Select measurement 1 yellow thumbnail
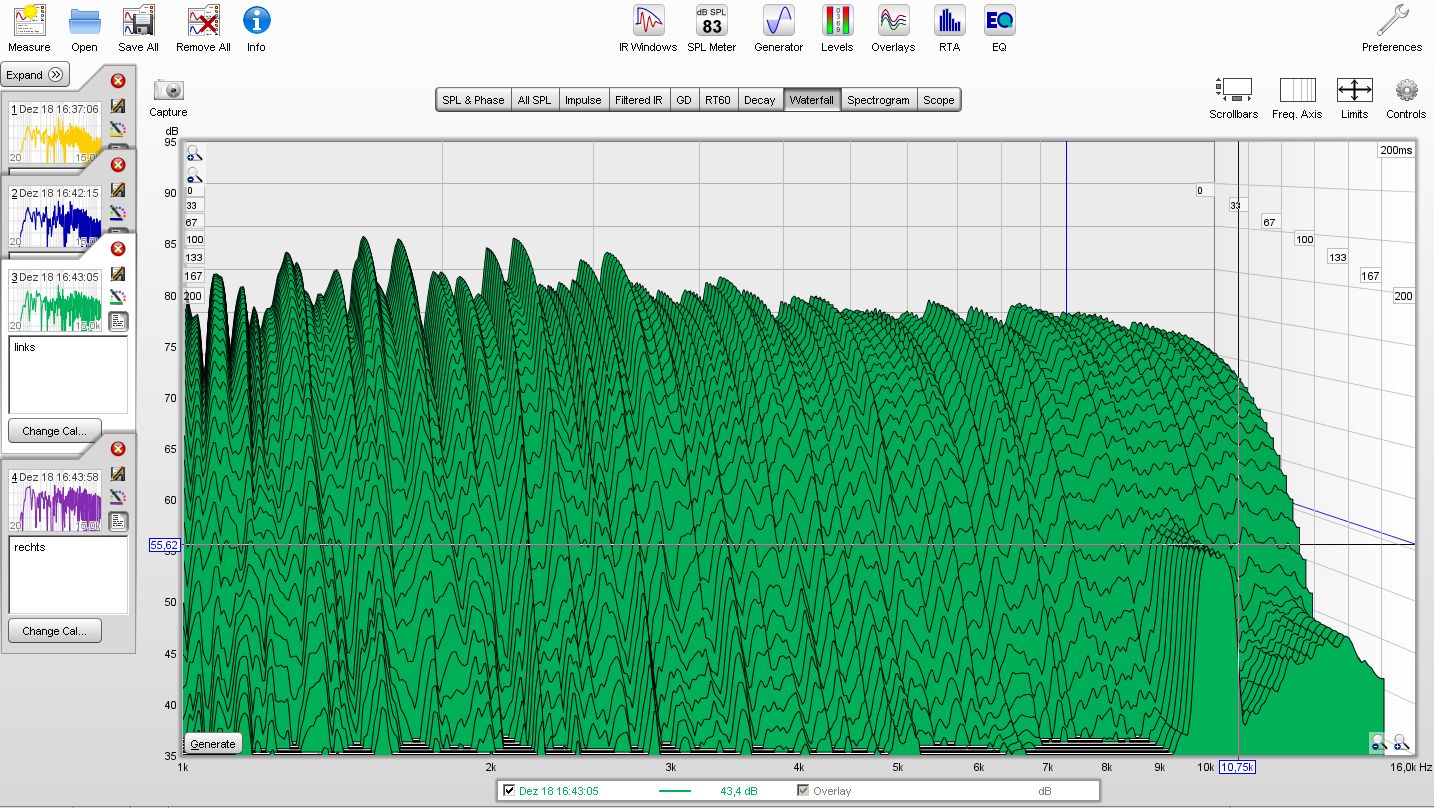1434x808 pixels. click(55, 131)
